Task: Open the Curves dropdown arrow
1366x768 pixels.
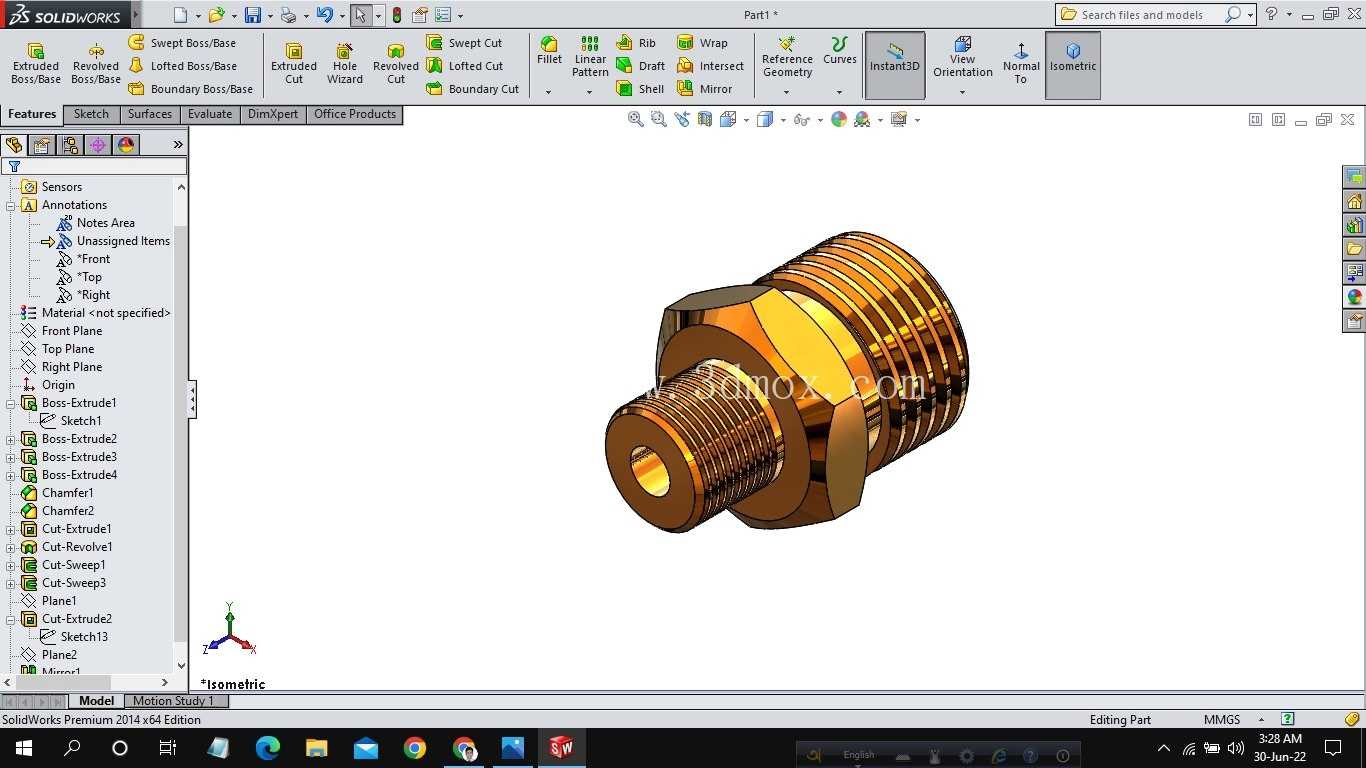Action: click(x=839, y=92)
